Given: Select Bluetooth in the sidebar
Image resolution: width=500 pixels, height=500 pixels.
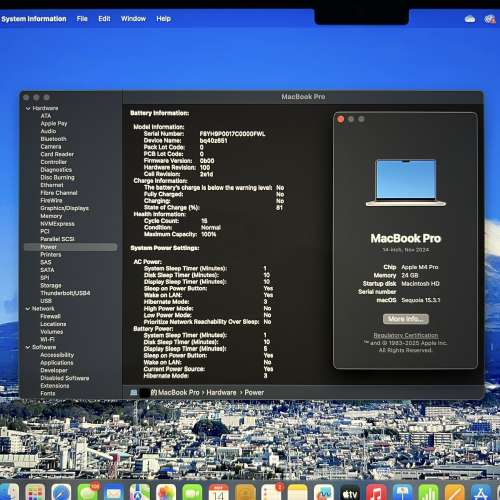Looking at the screenshot, I should tap(53, 139).
